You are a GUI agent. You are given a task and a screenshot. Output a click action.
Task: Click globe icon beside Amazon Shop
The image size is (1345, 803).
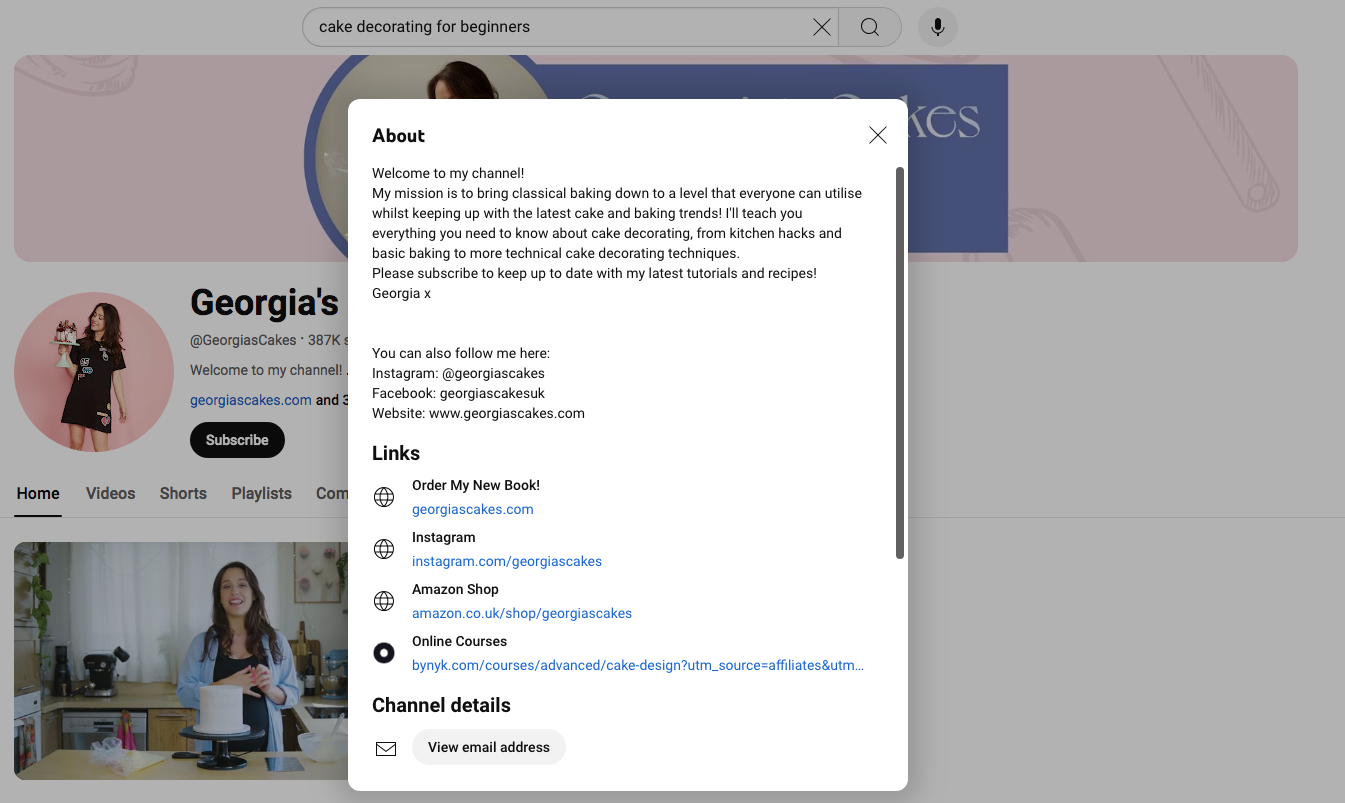click(384, 601)
